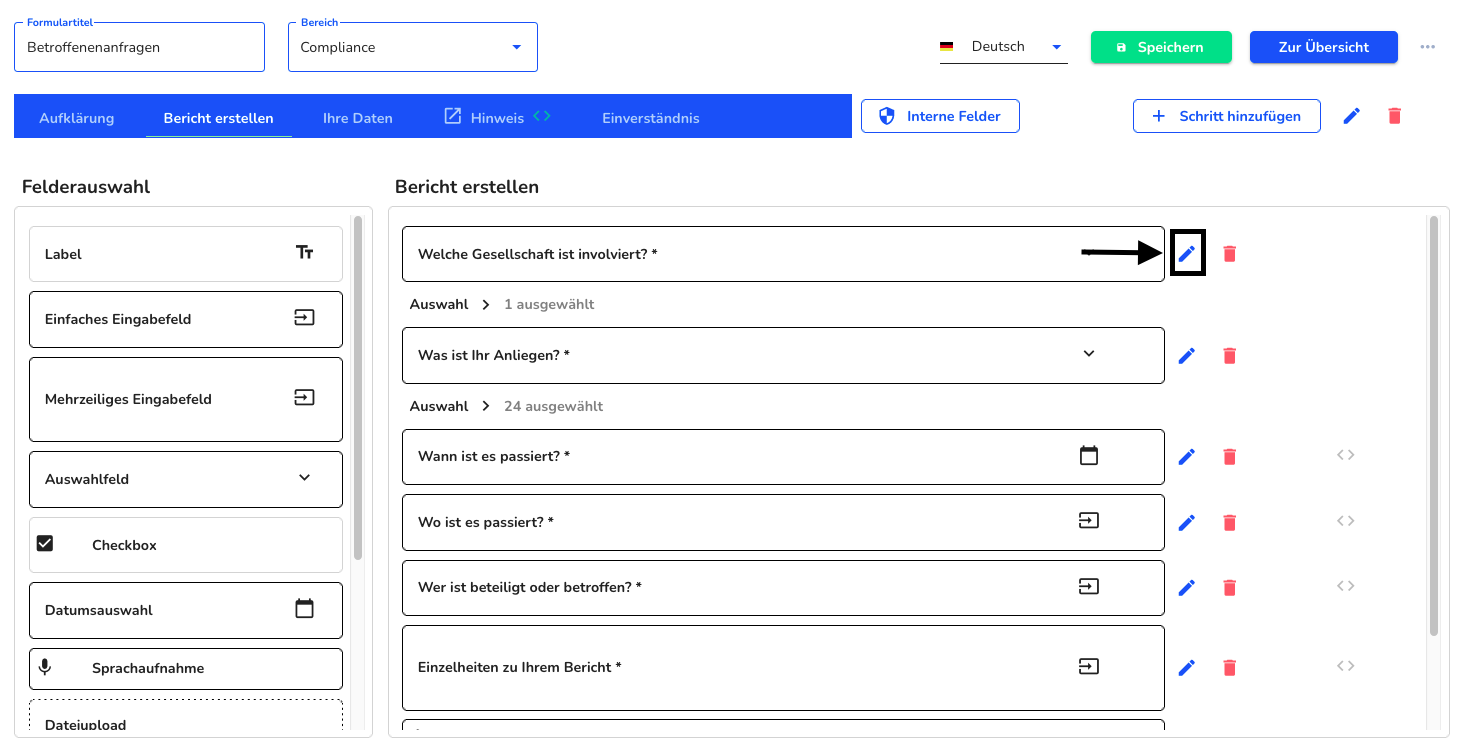Pick the Sprachaufnahme field type
This screenshot has width=1467, height=750.
pos(186,668)
